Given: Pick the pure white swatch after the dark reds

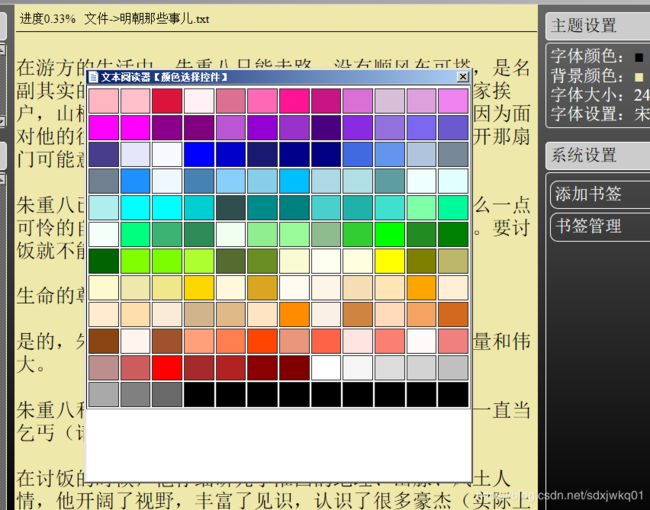Looking at the screenshot, I should pyautogui.click(x=326, y=368).
